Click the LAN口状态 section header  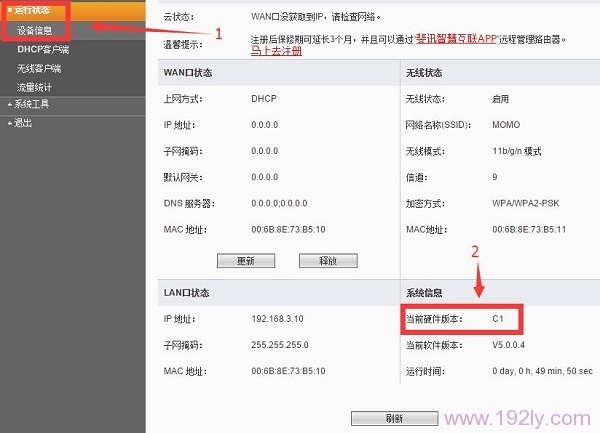[185, 292]
